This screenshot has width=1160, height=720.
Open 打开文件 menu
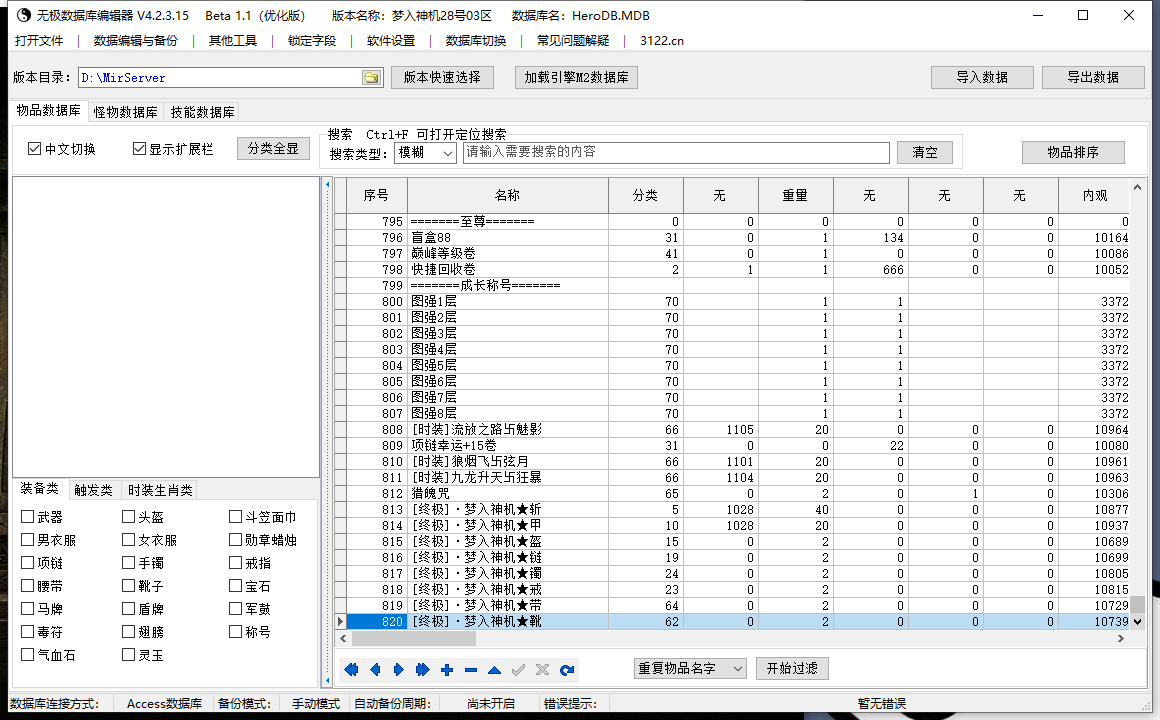tap(39, 41)
